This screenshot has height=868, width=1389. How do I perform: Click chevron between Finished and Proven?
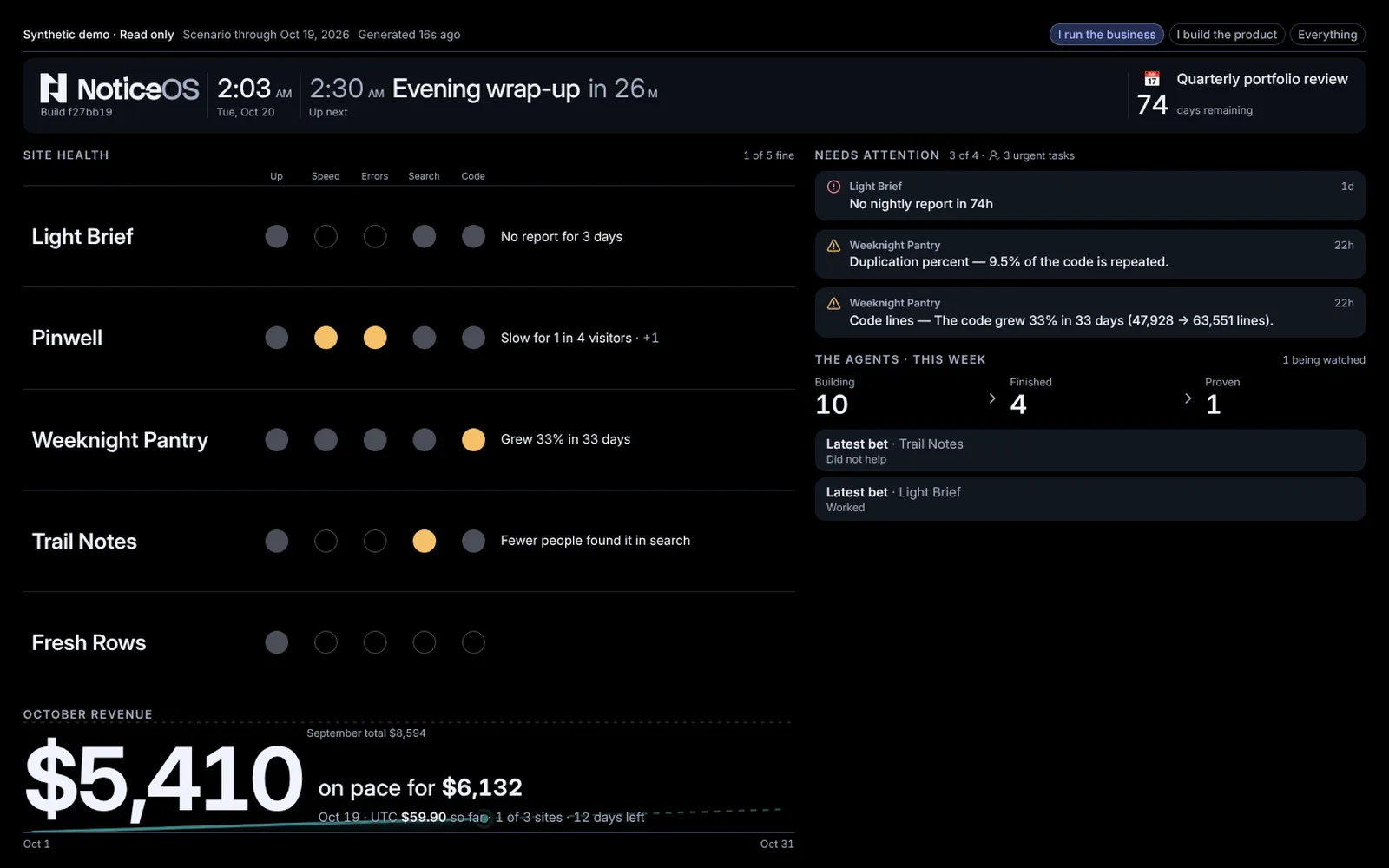(1188, 398)
